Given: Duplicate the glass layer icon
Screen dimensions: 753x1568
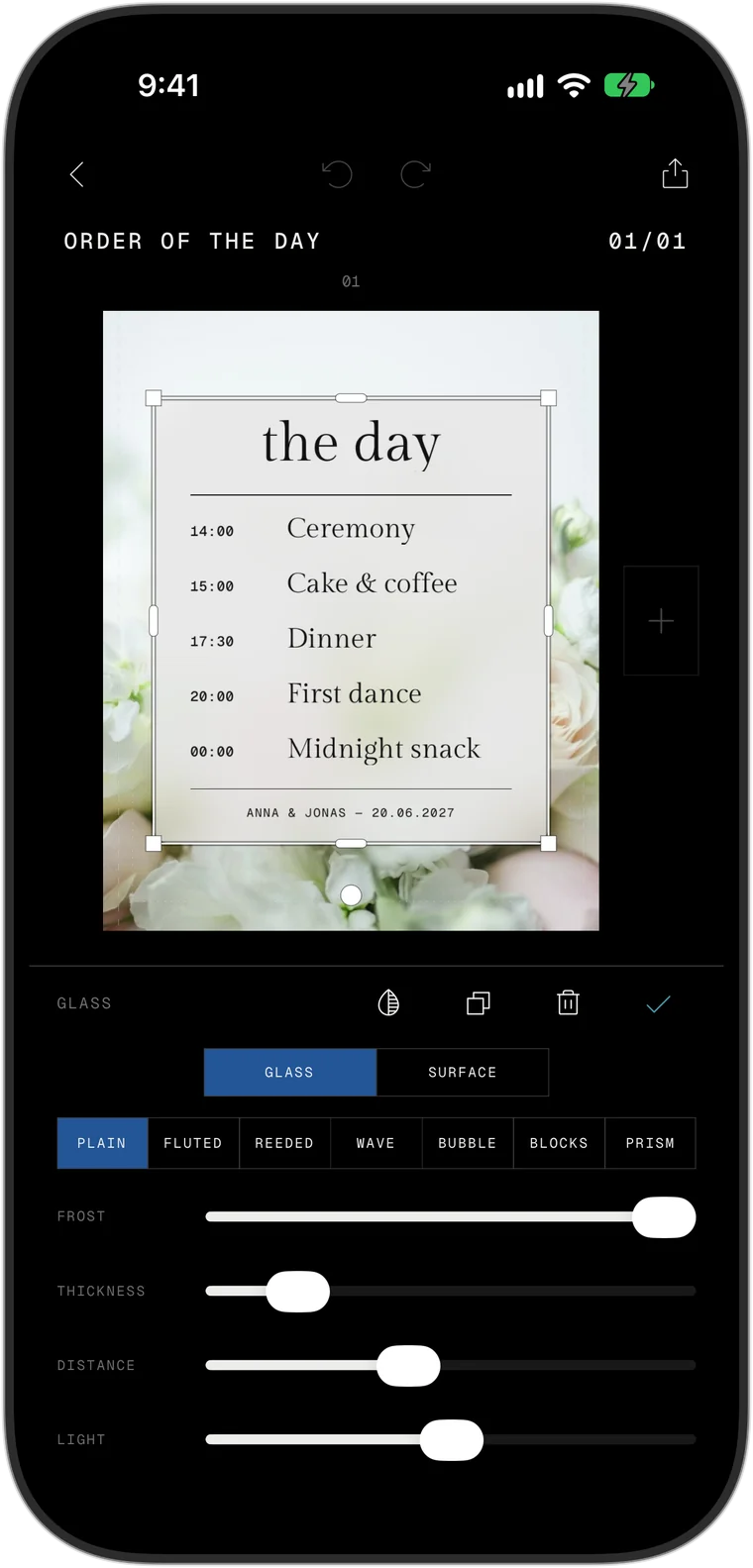Looking at the screenshot, I should click(479, 1003).
